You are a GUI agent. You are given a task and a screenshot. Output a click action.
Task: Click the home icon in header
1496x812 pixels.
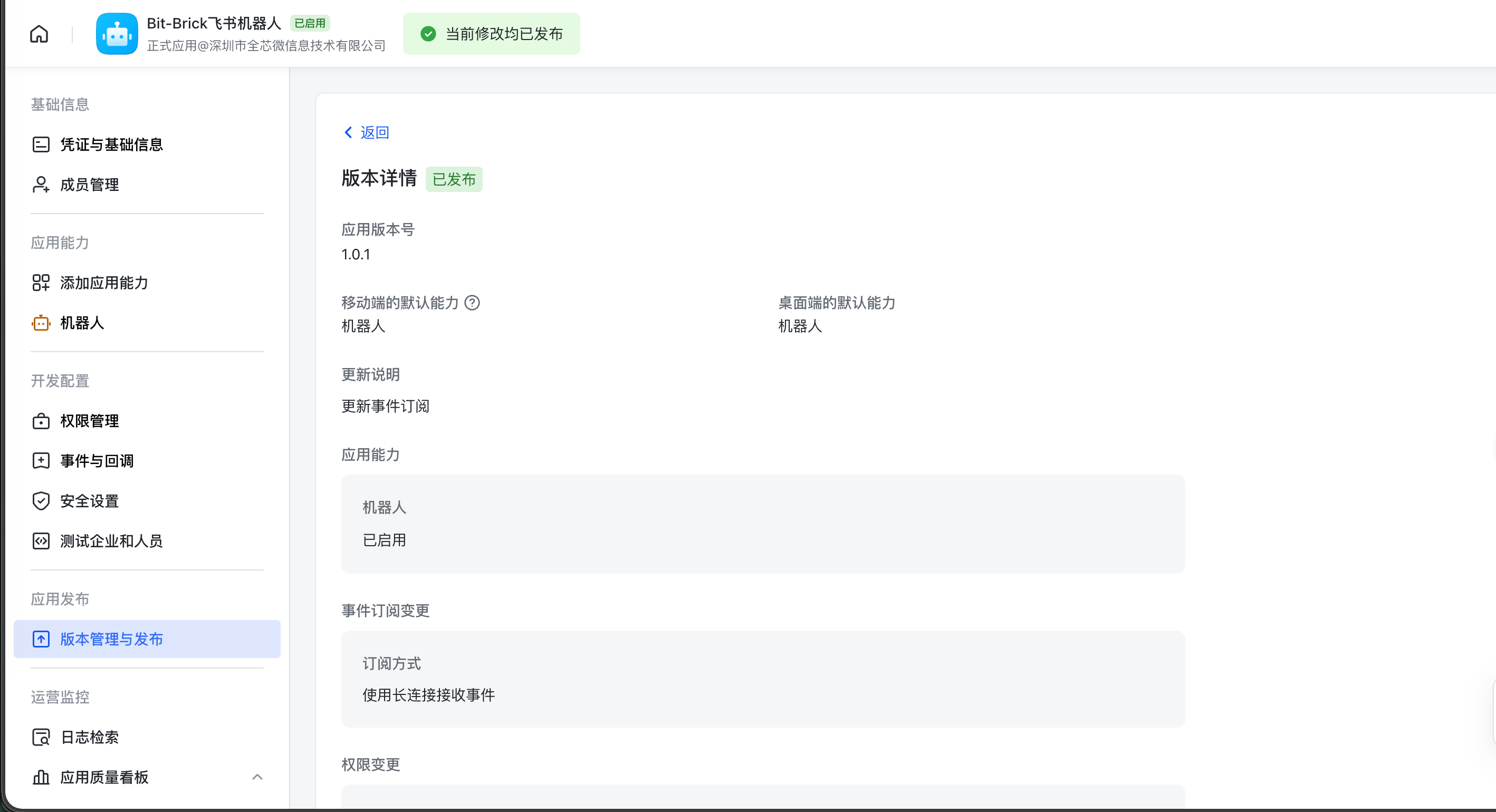click(x=39, y=34)
